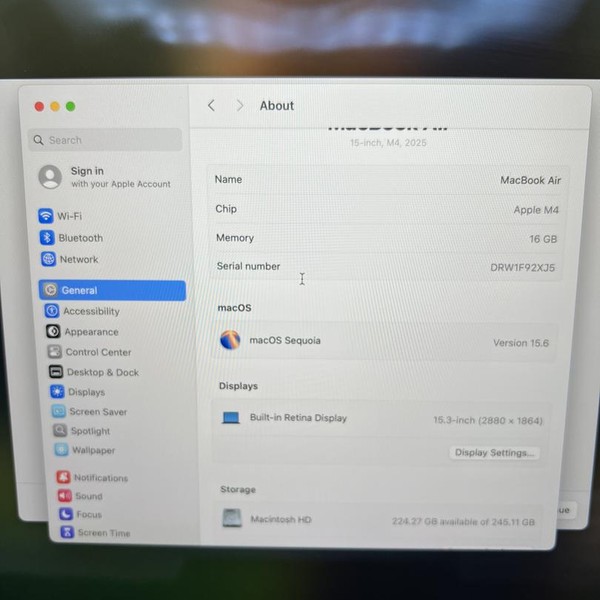Go back with the left chevron
The image size is (600, 600).
point(211,105)
